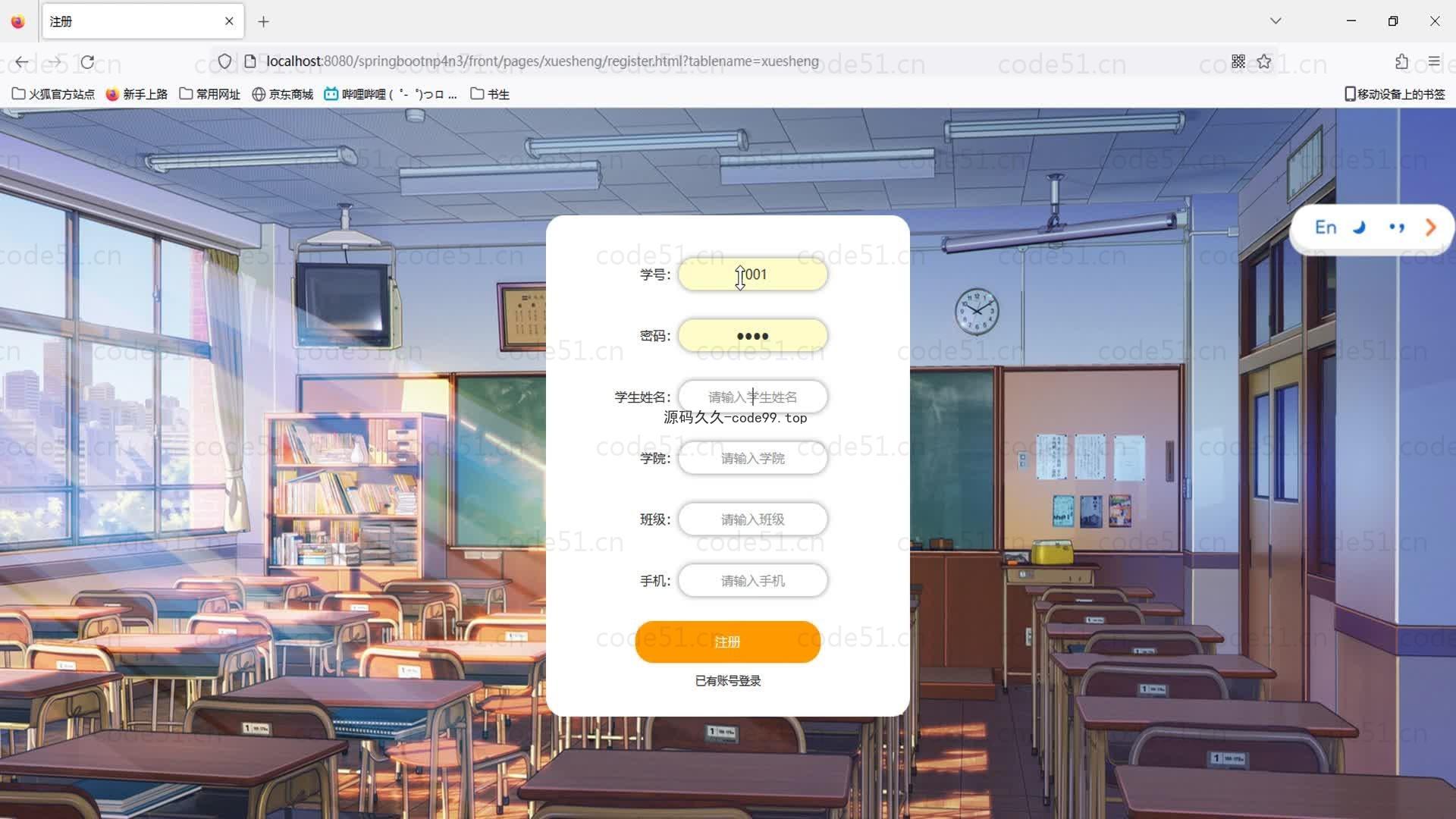Focus the 学生姓名 input field

752,397
